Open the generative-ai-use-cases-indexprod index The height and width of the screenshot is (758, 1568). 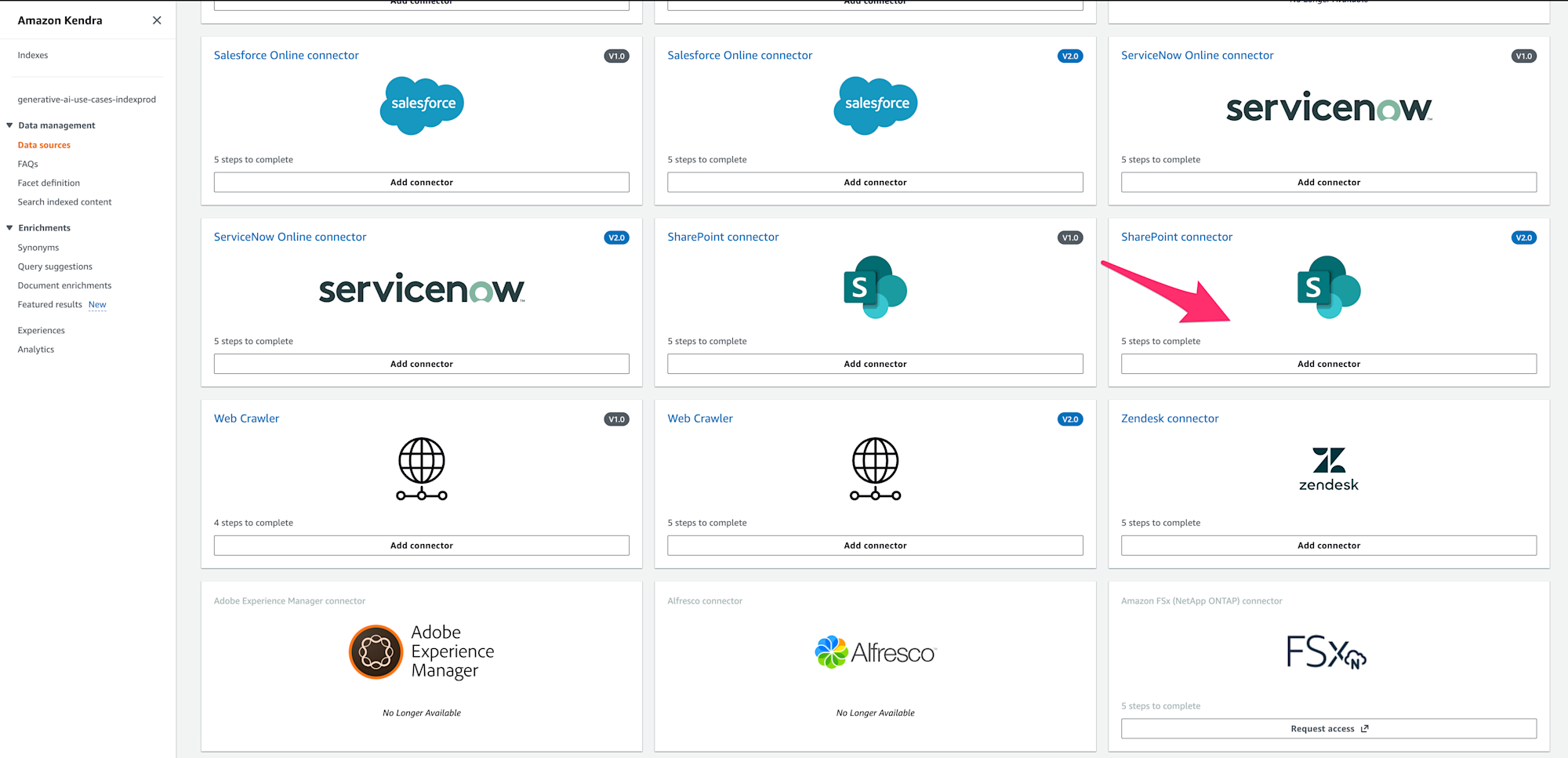(87, 100)
